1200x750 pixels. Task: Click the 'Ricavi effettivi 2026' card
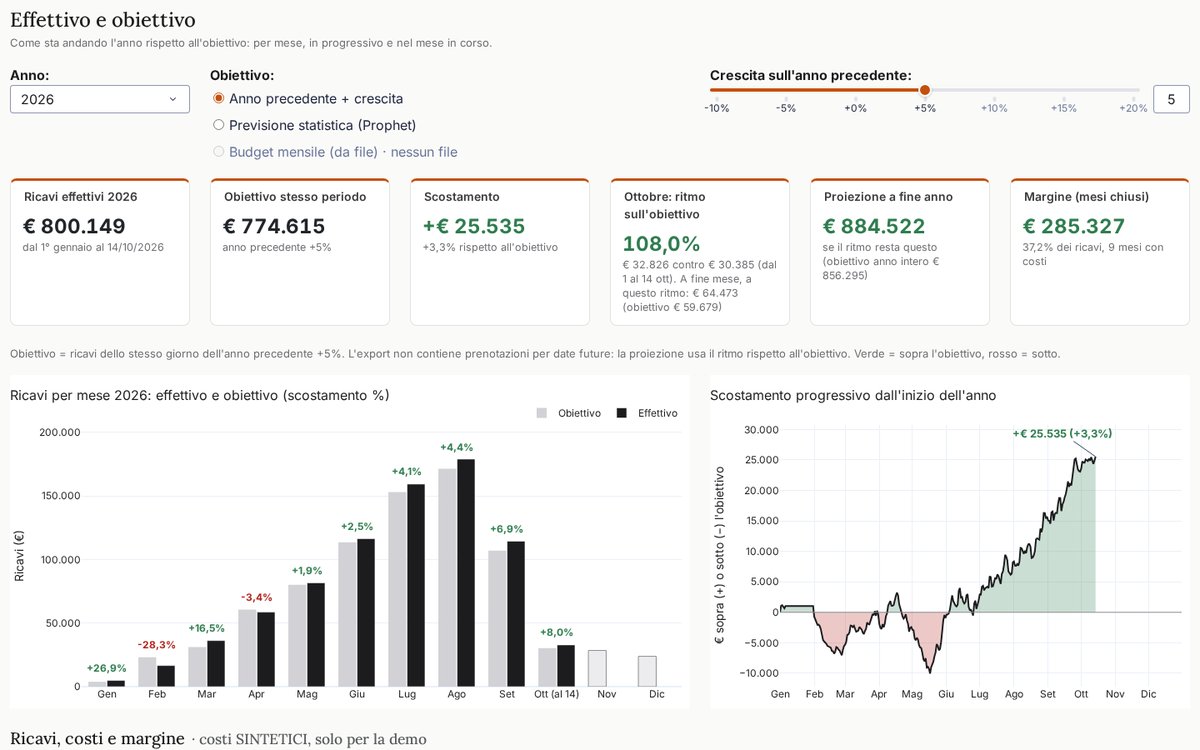[100, 252]
